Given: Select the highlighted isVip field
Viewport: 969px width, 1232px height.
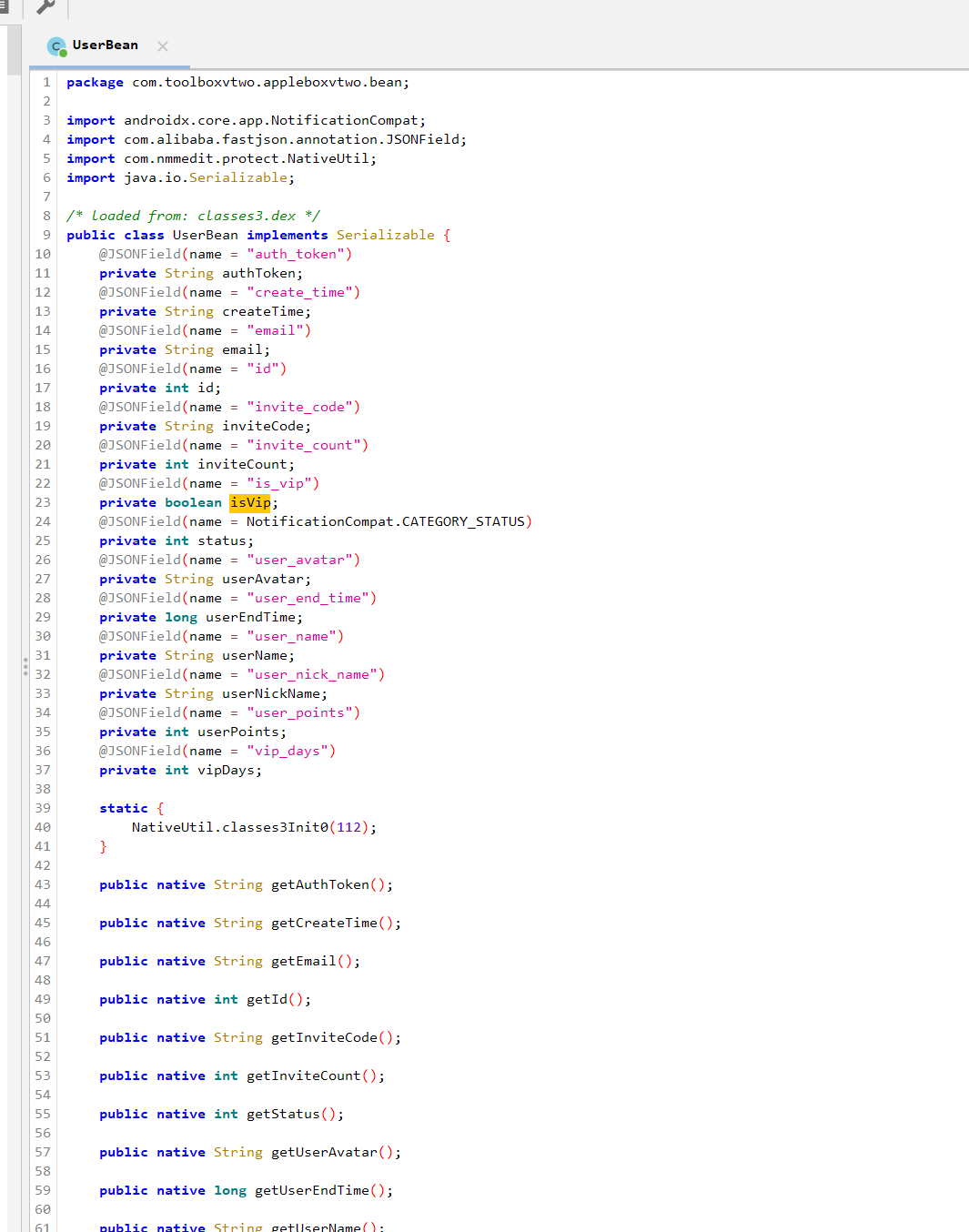Looking at the screenshot, I should [249, 502].
